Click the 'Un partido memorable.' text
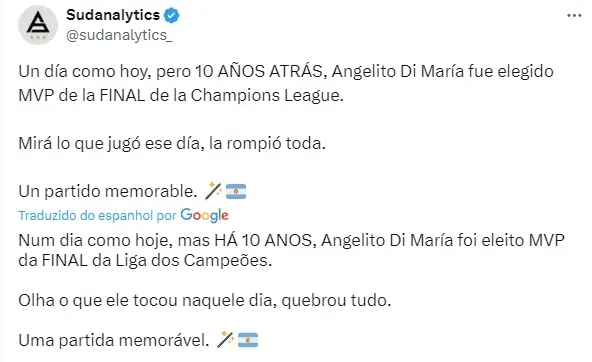The height and width of the screenshot is (362, 592). 108,191
